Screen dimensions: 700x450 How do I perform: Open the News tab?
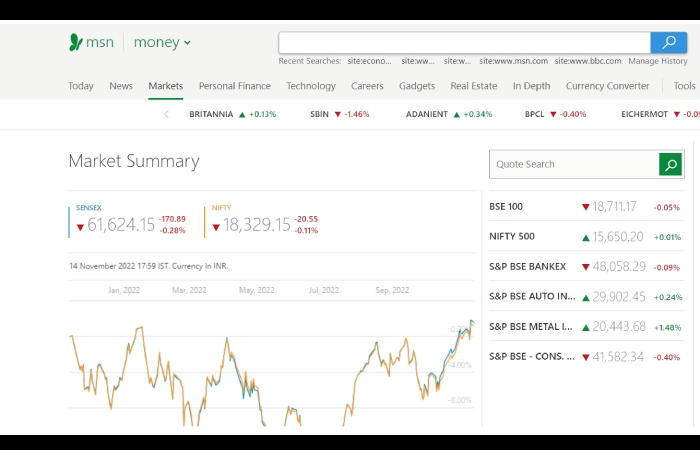tap(121, 86)
